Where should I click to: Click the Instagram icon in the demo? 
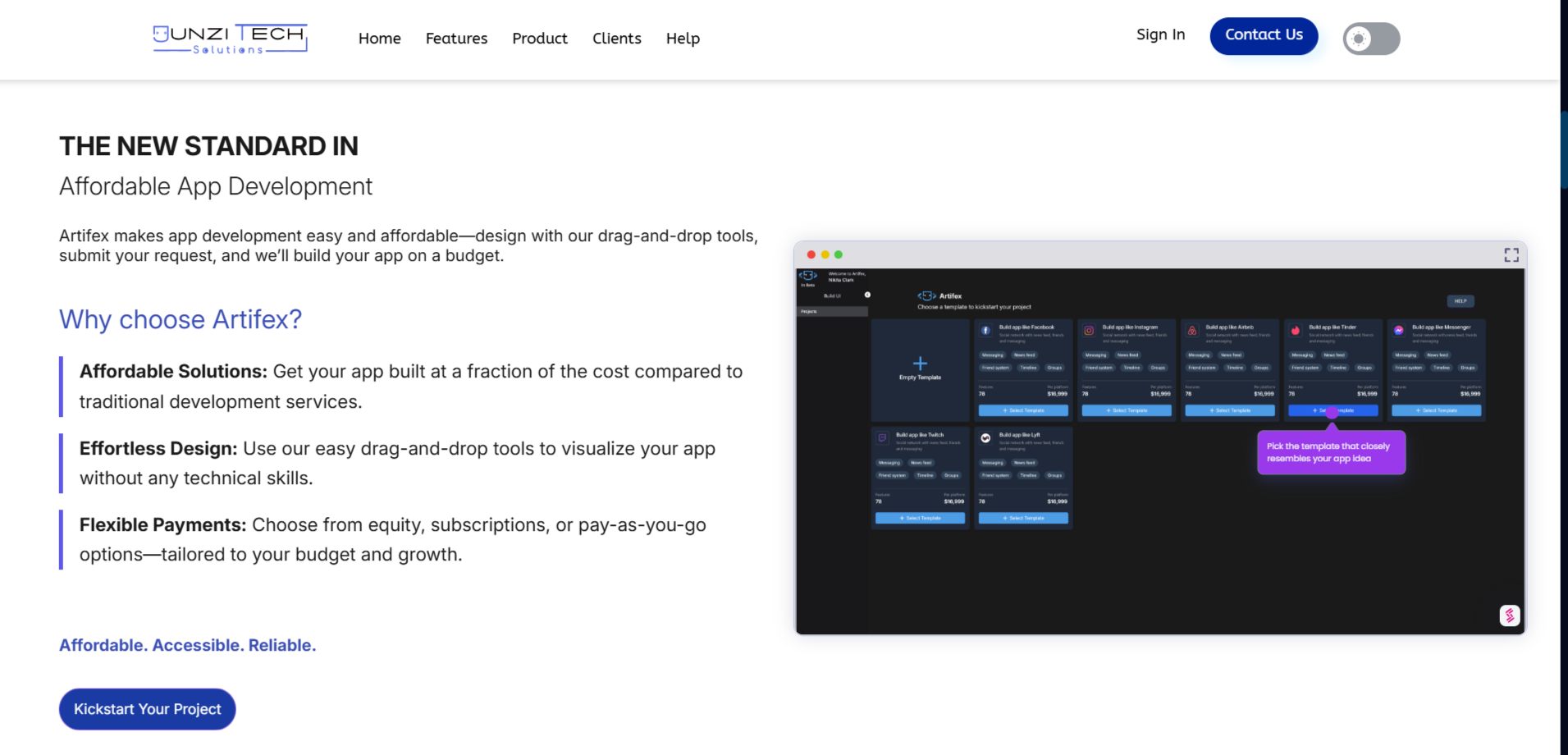point(1089,331)
